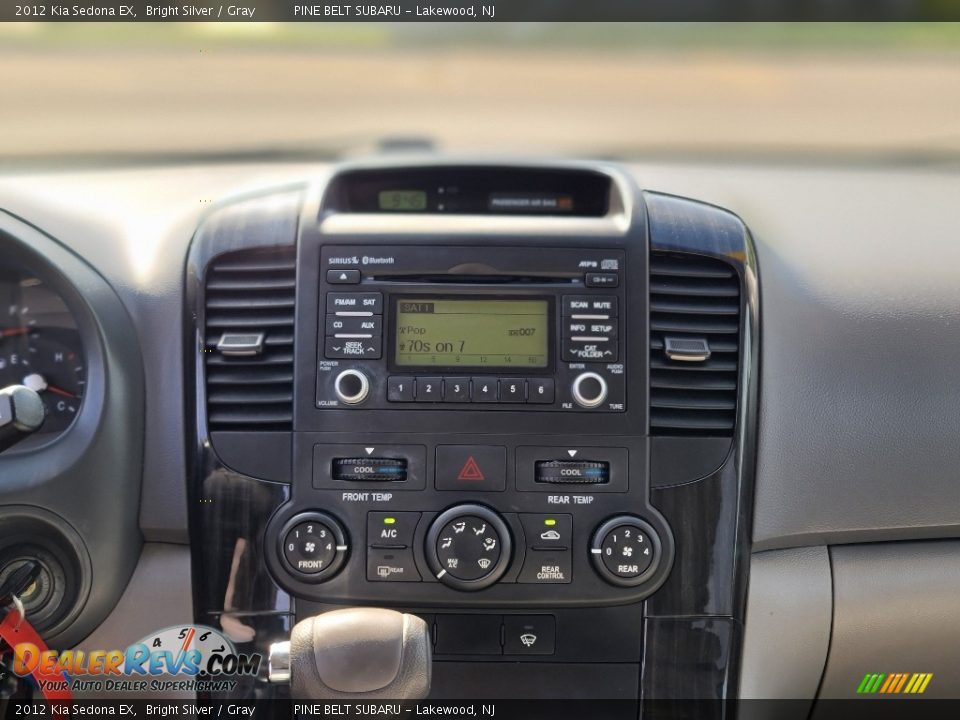Tap the SAT1 band indicator on display
960x720 pixels.
418,307
